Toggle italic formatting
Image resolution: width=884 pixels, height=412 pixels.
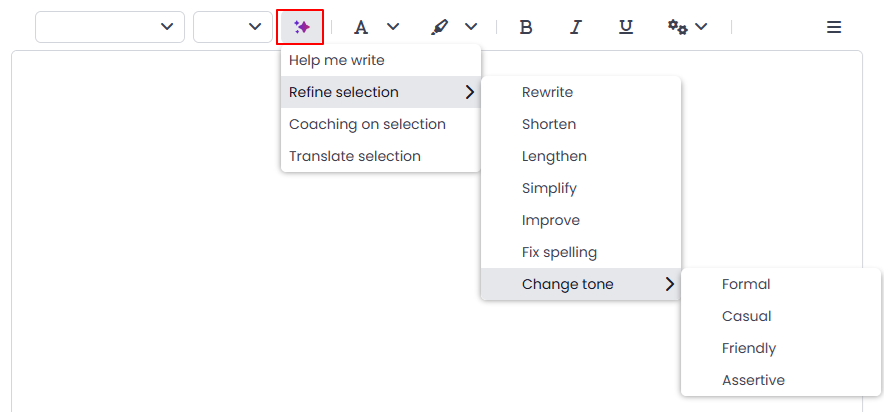575,27
